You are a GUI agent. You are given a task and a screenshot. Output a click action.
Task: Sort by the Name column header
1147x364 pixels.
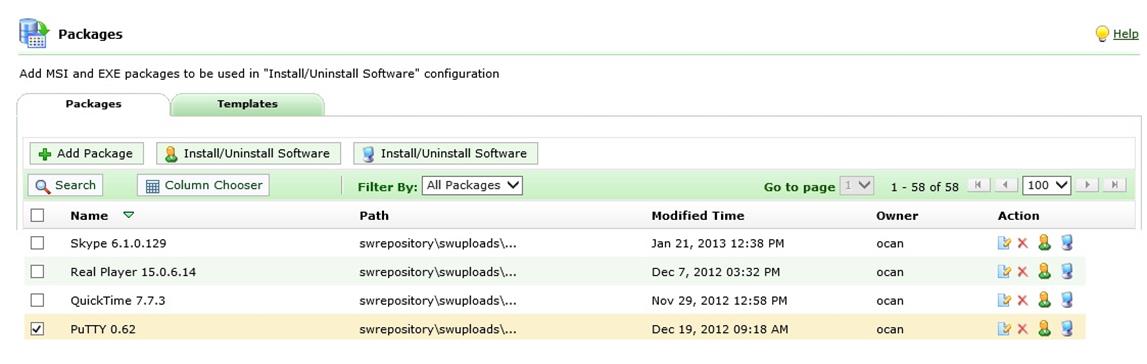coord(89,216)
